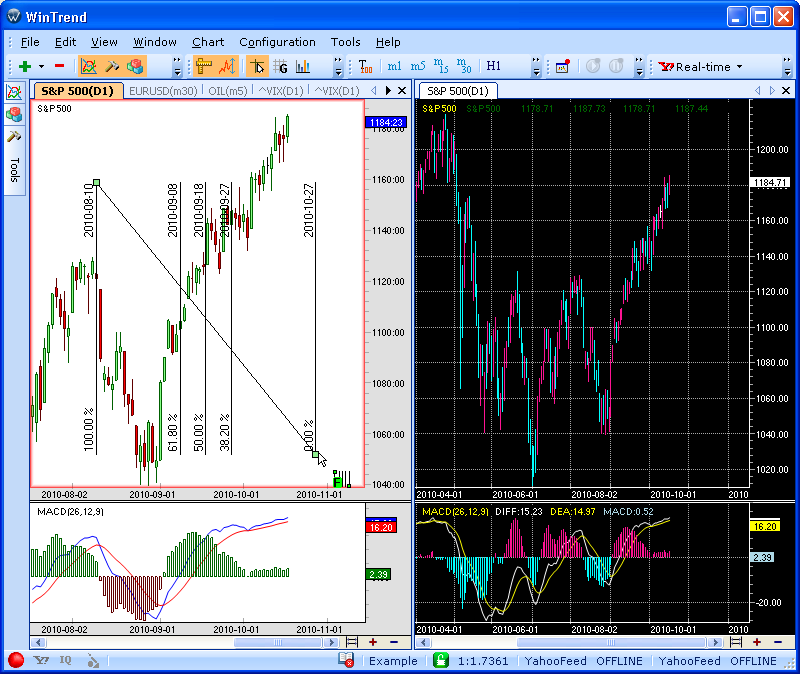Click the Example label in status bar
Screen dimensions: 800x674
click(393, 661)
